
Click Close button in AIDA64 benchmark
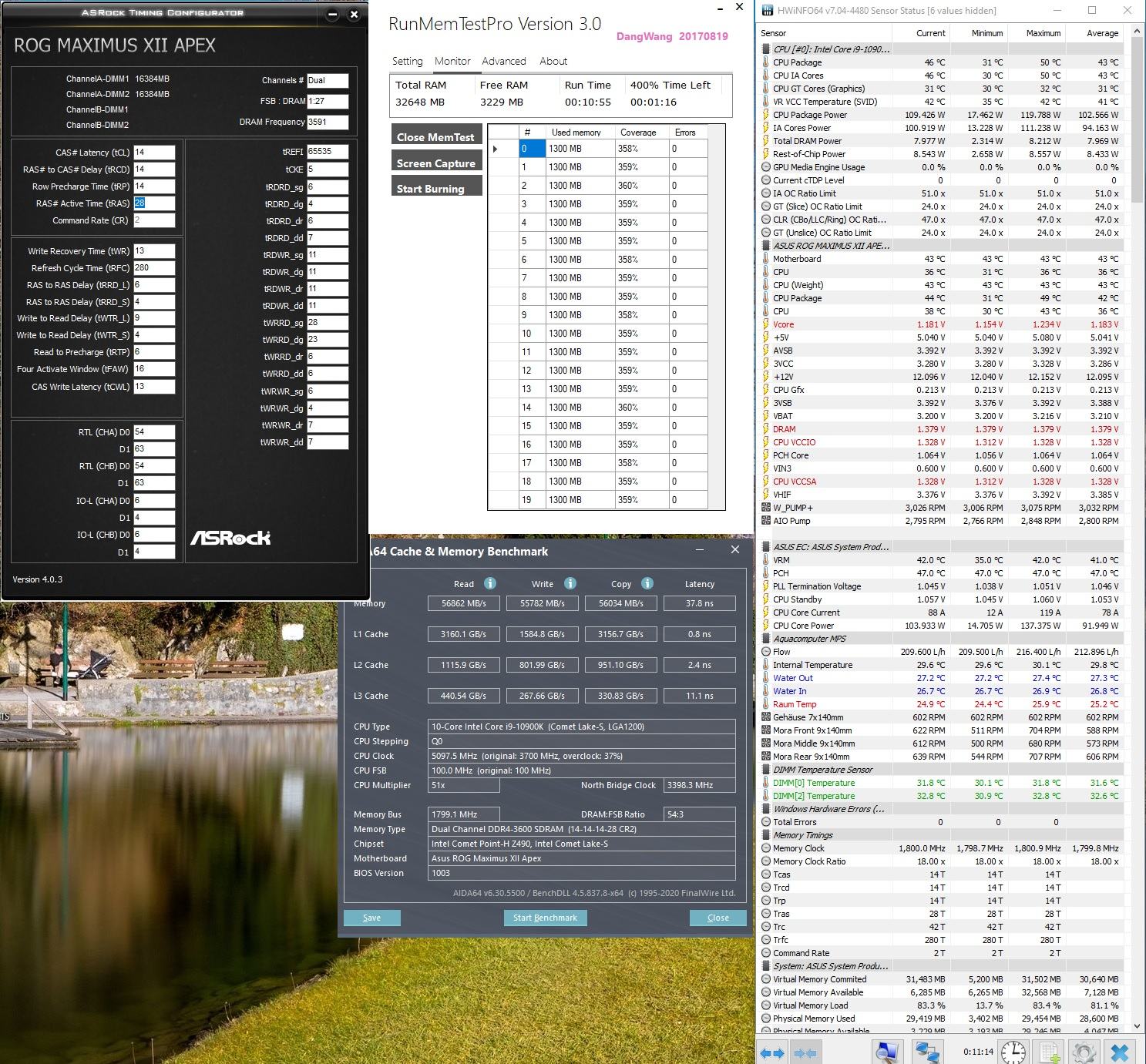pyautogui.click(x=718, y=918)
